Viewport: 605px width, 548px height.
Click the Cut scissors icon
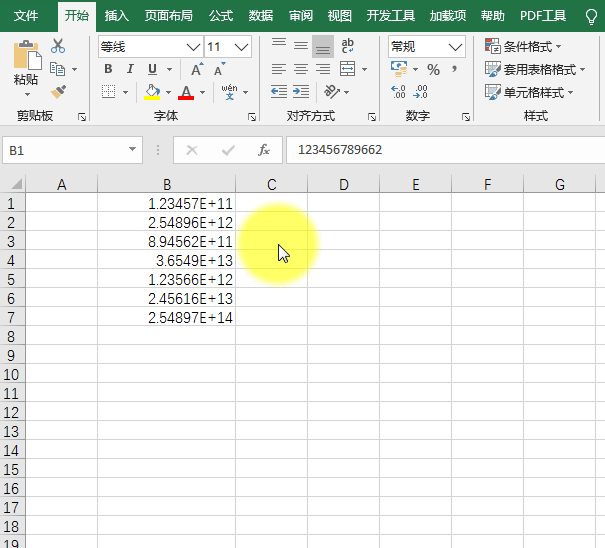pos(58,46)
